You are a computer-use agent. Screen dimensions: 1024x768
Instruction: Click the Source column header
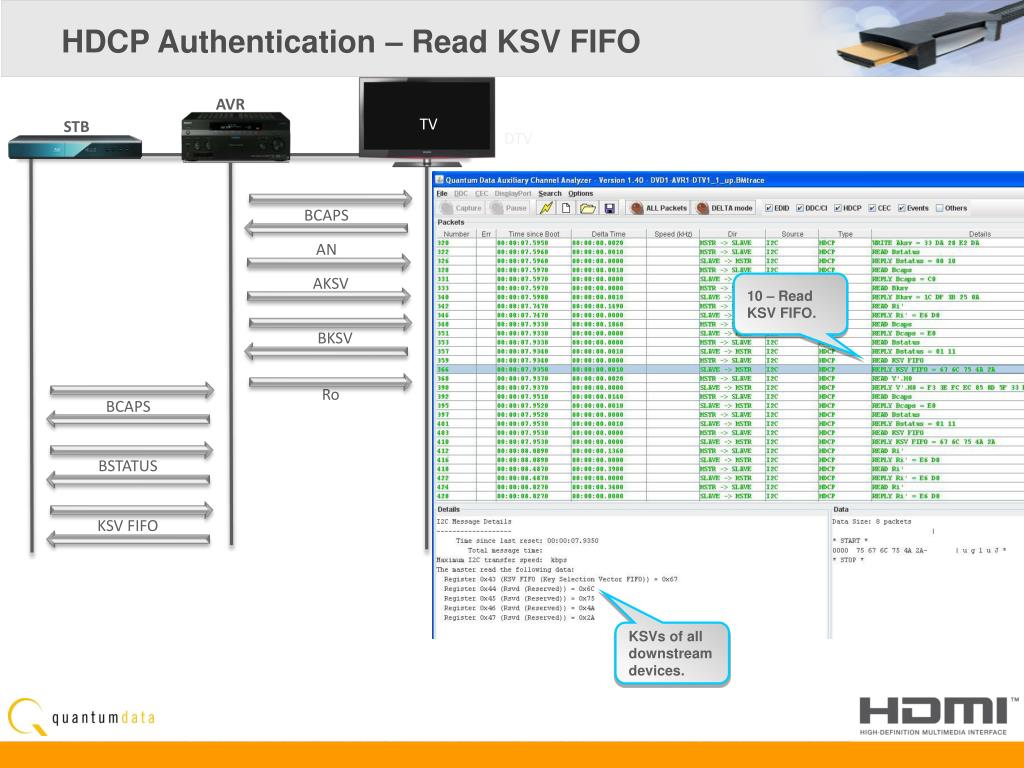[x=792, y=234]
